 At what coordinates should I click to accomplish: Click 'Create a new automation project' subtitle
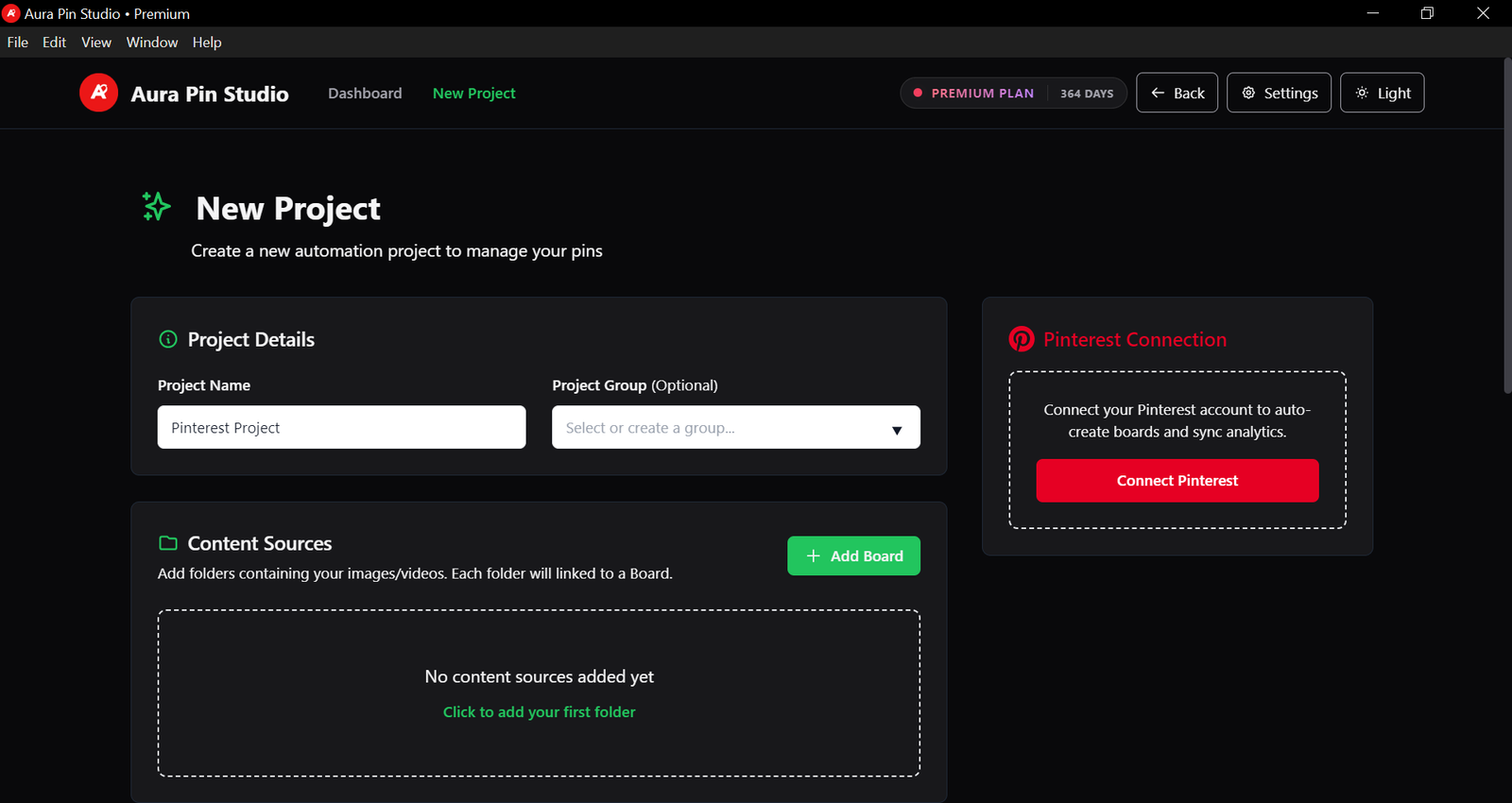[397, 250]
